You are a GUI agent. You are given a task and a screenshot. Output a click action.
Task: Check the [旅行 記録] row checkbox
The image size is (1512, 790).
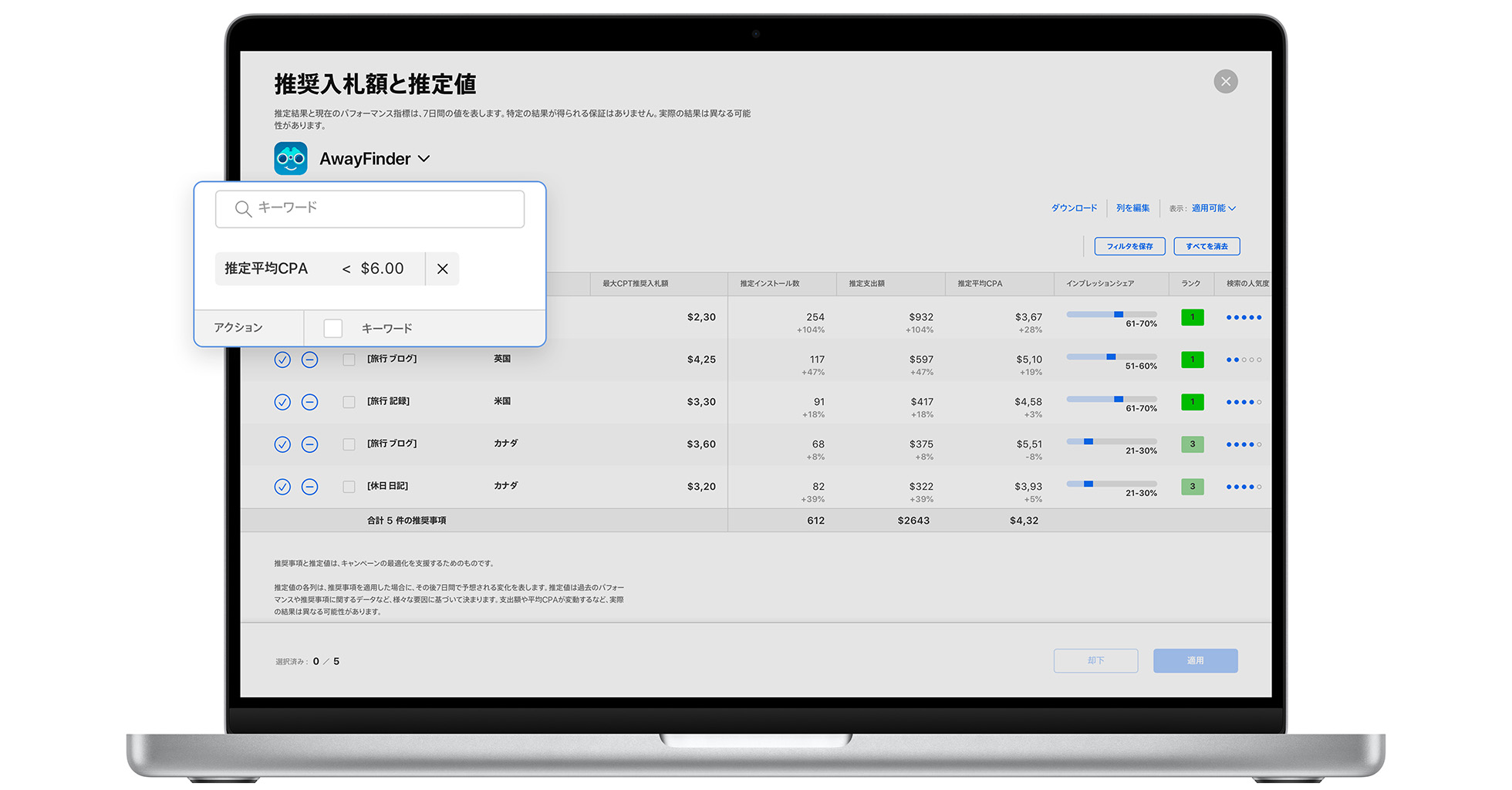click(349, 402)
